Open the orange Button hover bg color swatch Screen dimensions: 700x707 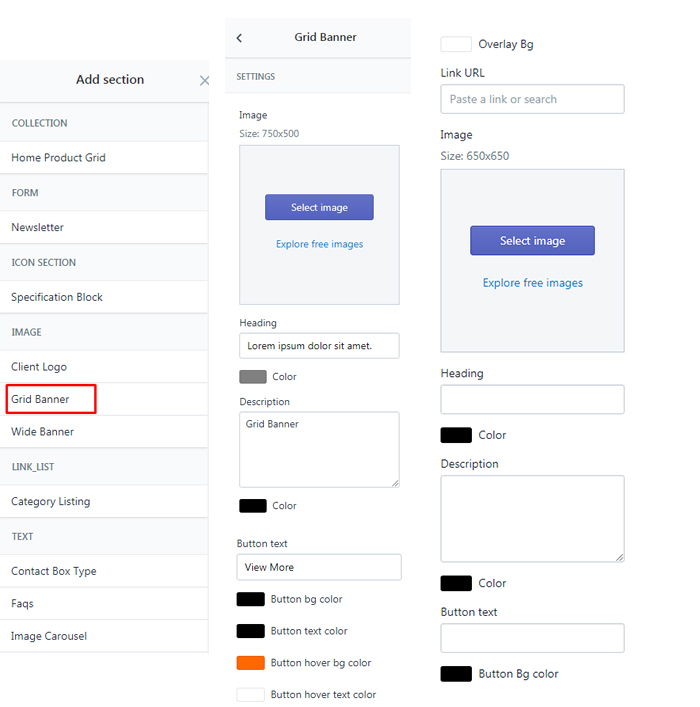250,663
